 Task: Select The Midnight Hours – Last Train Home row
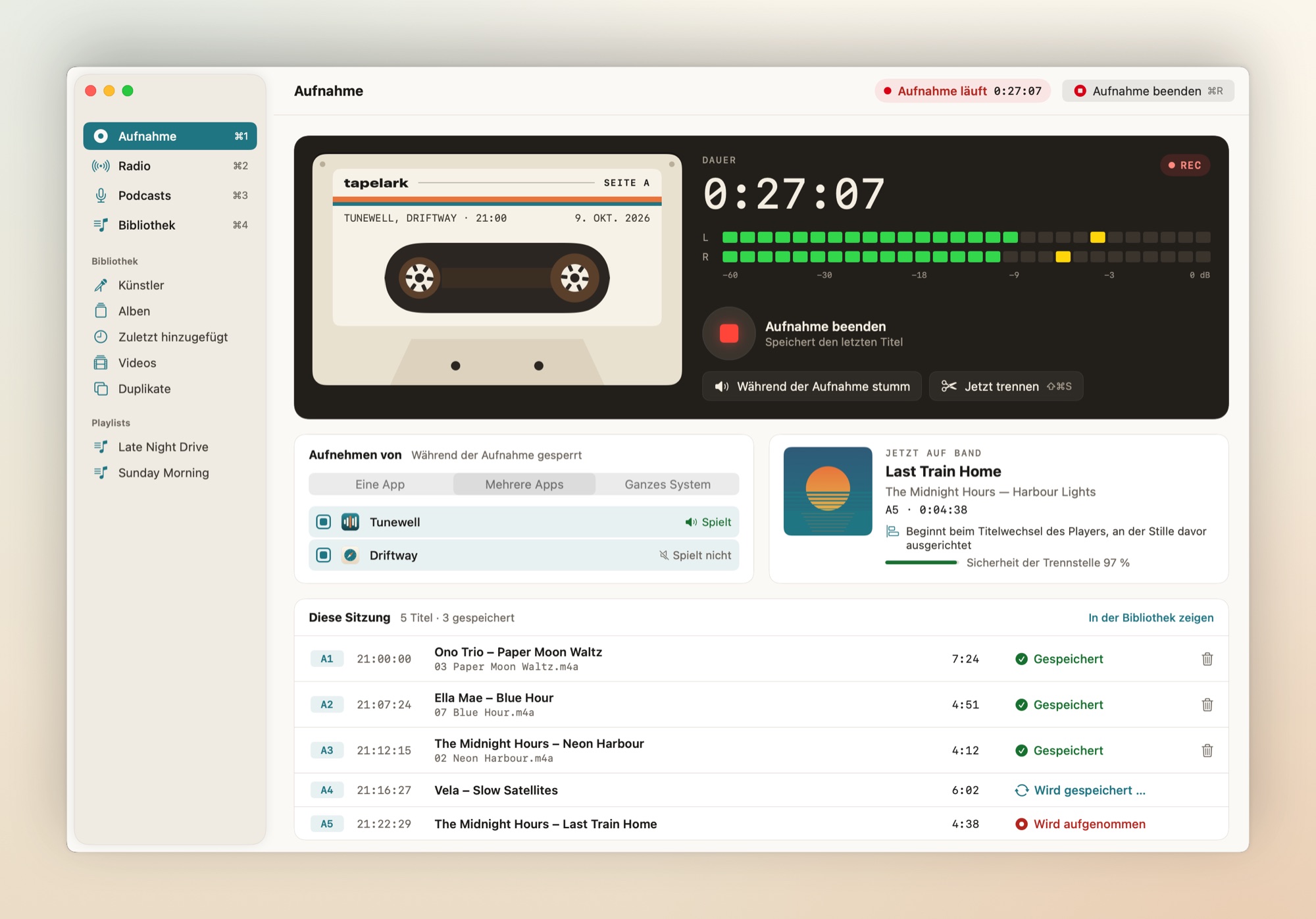coord(761,824)
